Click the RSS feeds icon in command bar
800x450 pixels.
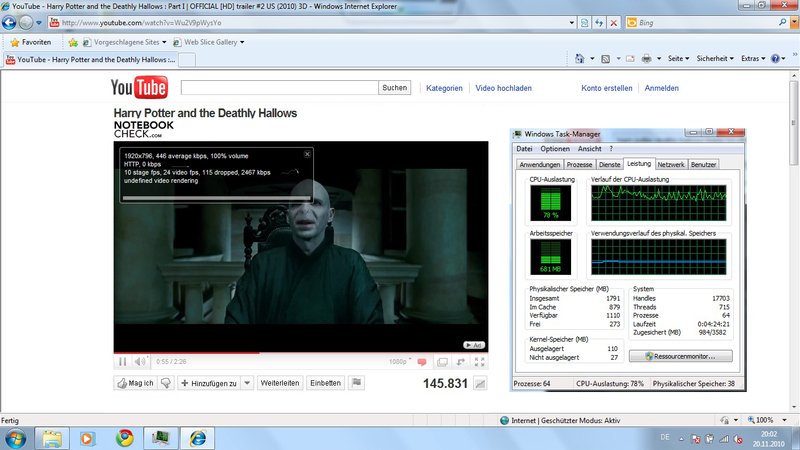pos(606,59)
